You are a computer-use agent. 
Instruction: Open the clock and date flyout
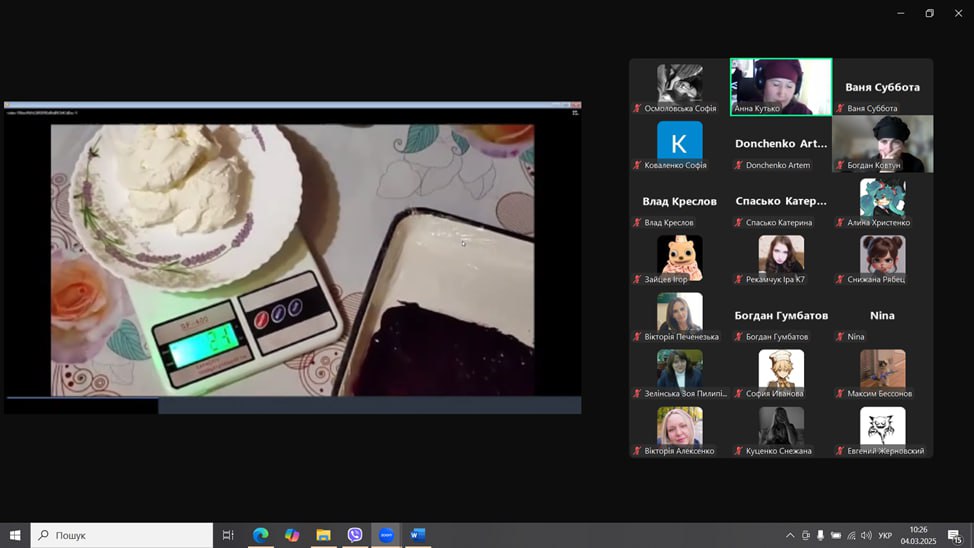coord(918,535)
